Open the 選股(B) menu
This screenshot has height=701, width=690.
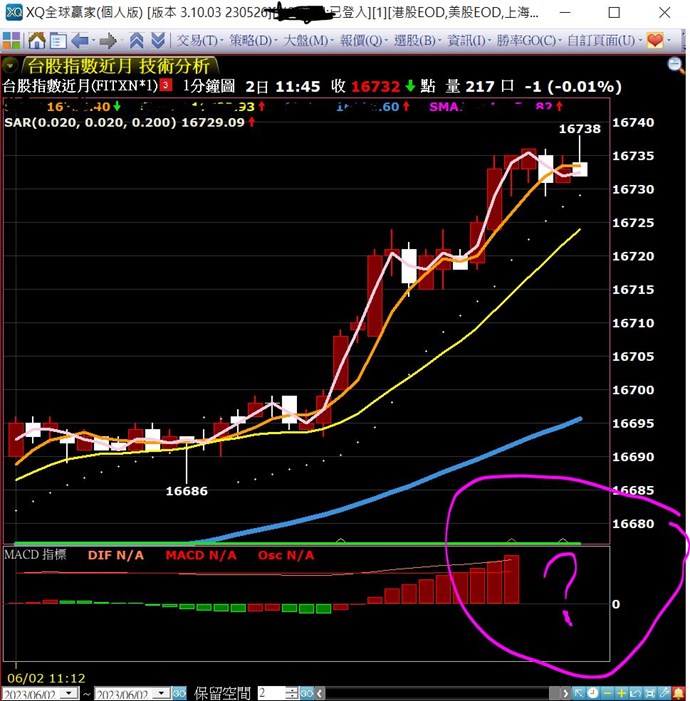(414, 41)
